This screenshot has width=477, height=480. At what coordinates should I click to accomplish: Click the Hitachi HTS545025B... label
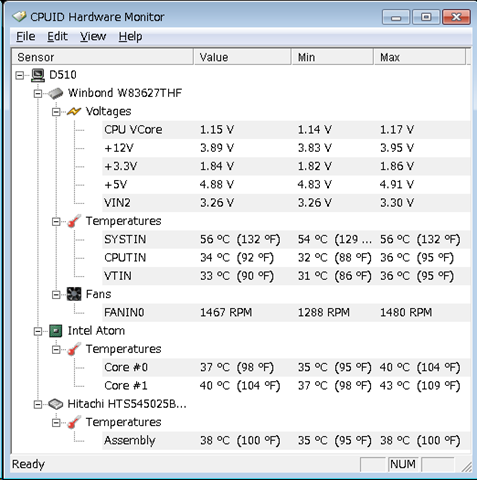(x=127, y=404)
